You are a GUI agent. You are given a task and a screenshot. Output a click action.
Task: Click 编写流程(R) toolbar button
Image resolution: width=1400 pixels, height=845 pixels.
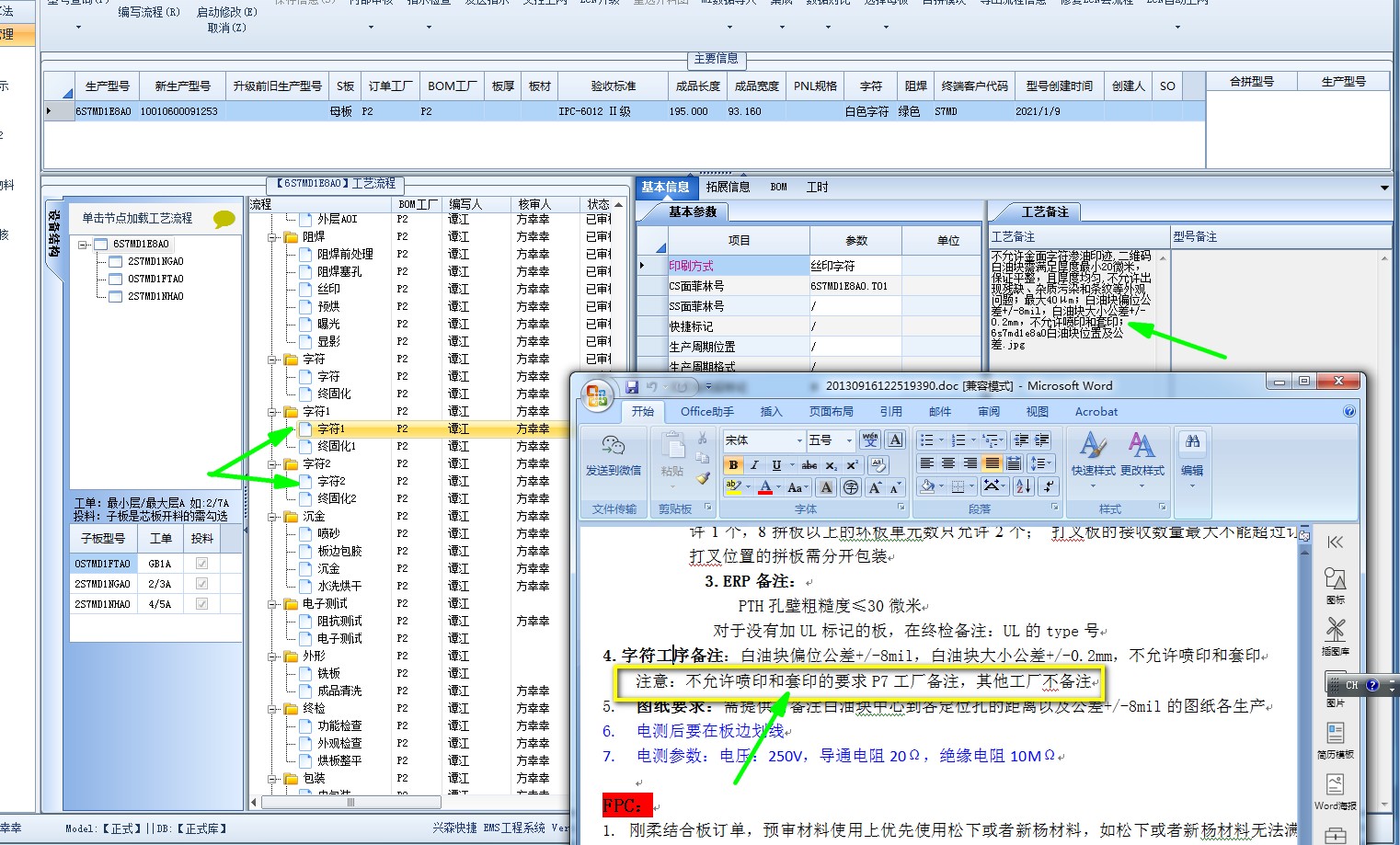click(x=149, y=12)
